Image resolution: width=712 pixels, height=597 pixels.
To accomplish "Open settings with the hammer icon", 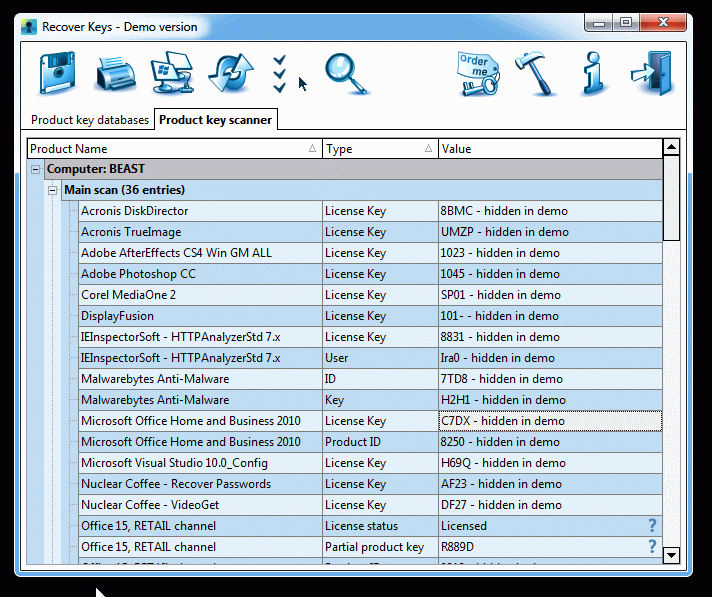I will coord(534,74).
